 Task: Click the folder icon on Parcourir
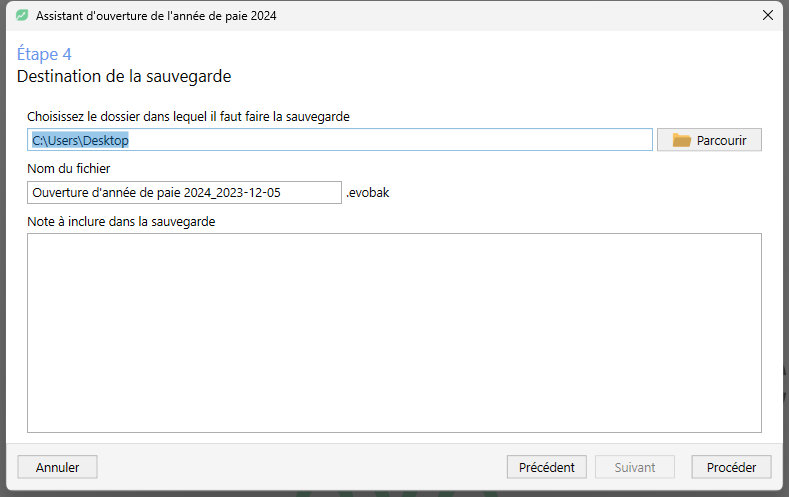pos(681,140)
